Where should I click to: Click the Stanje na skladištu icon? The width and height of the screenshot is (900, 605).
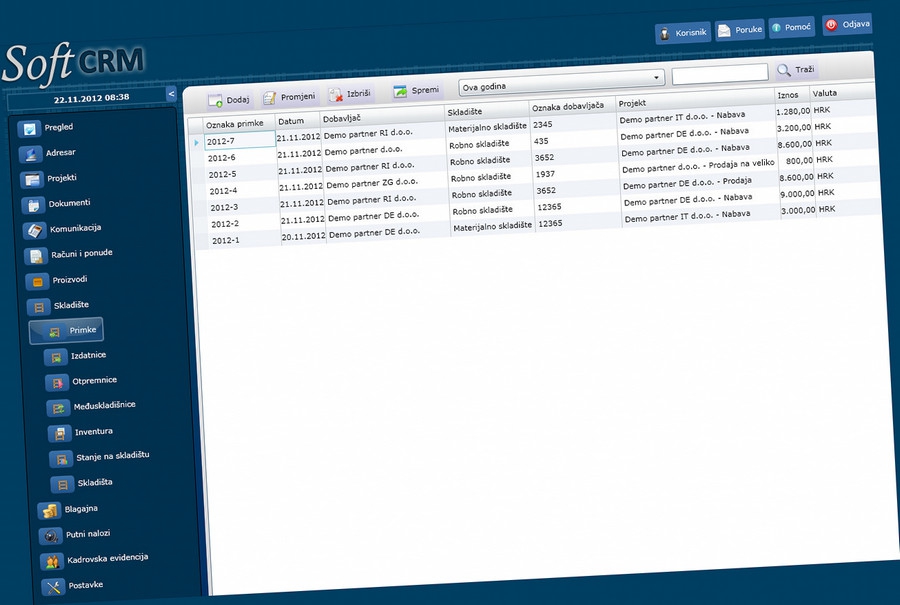[x=61, y=459]
